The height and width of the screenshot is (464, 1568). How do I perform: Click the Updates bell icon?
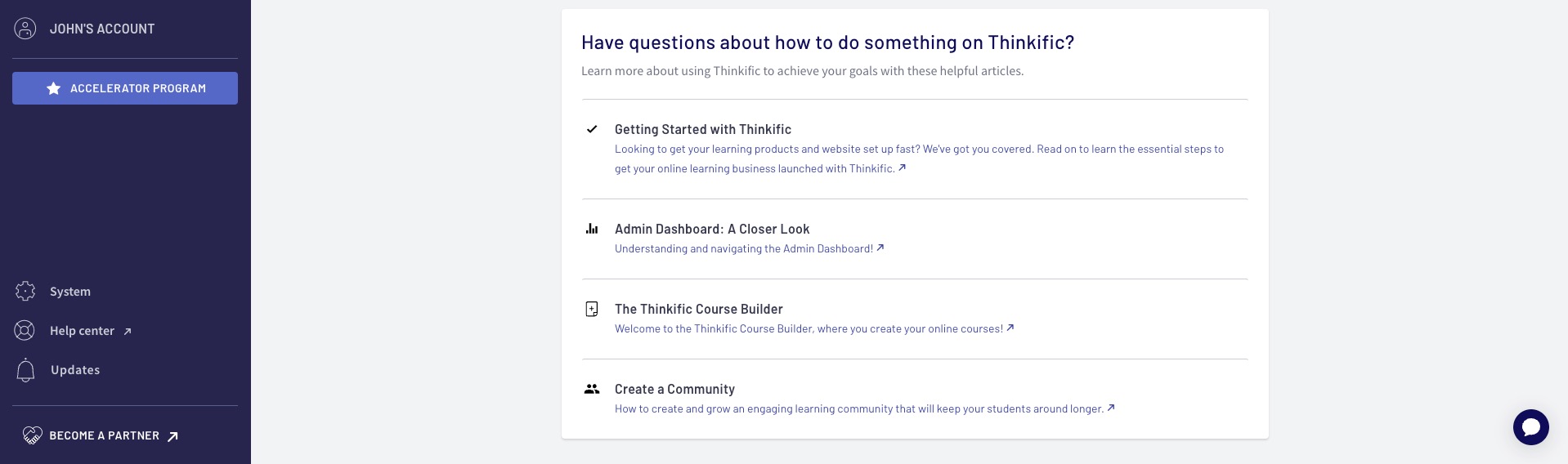coord(25,370)
